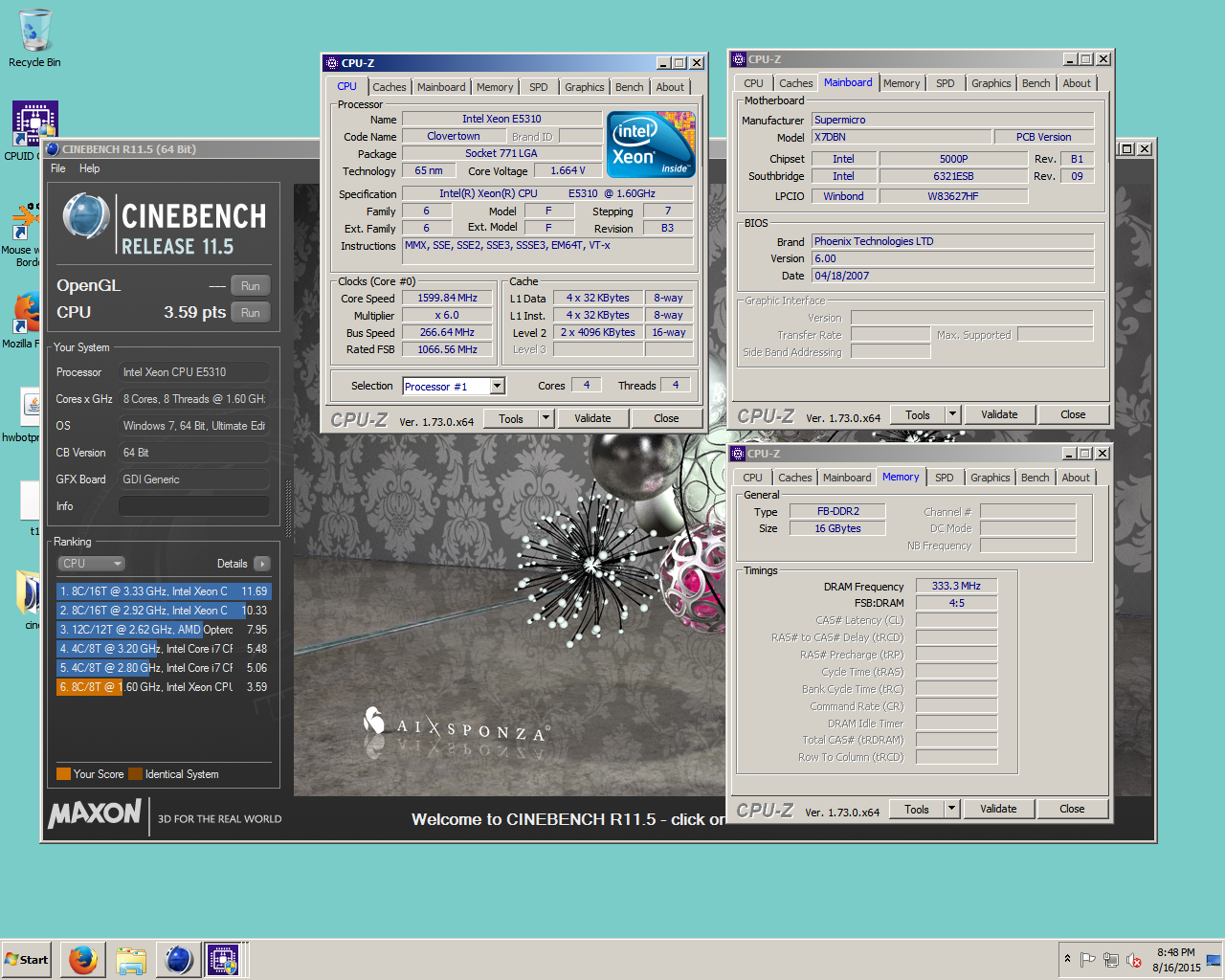Open SPD tab in the CPU window

[539, 87]
